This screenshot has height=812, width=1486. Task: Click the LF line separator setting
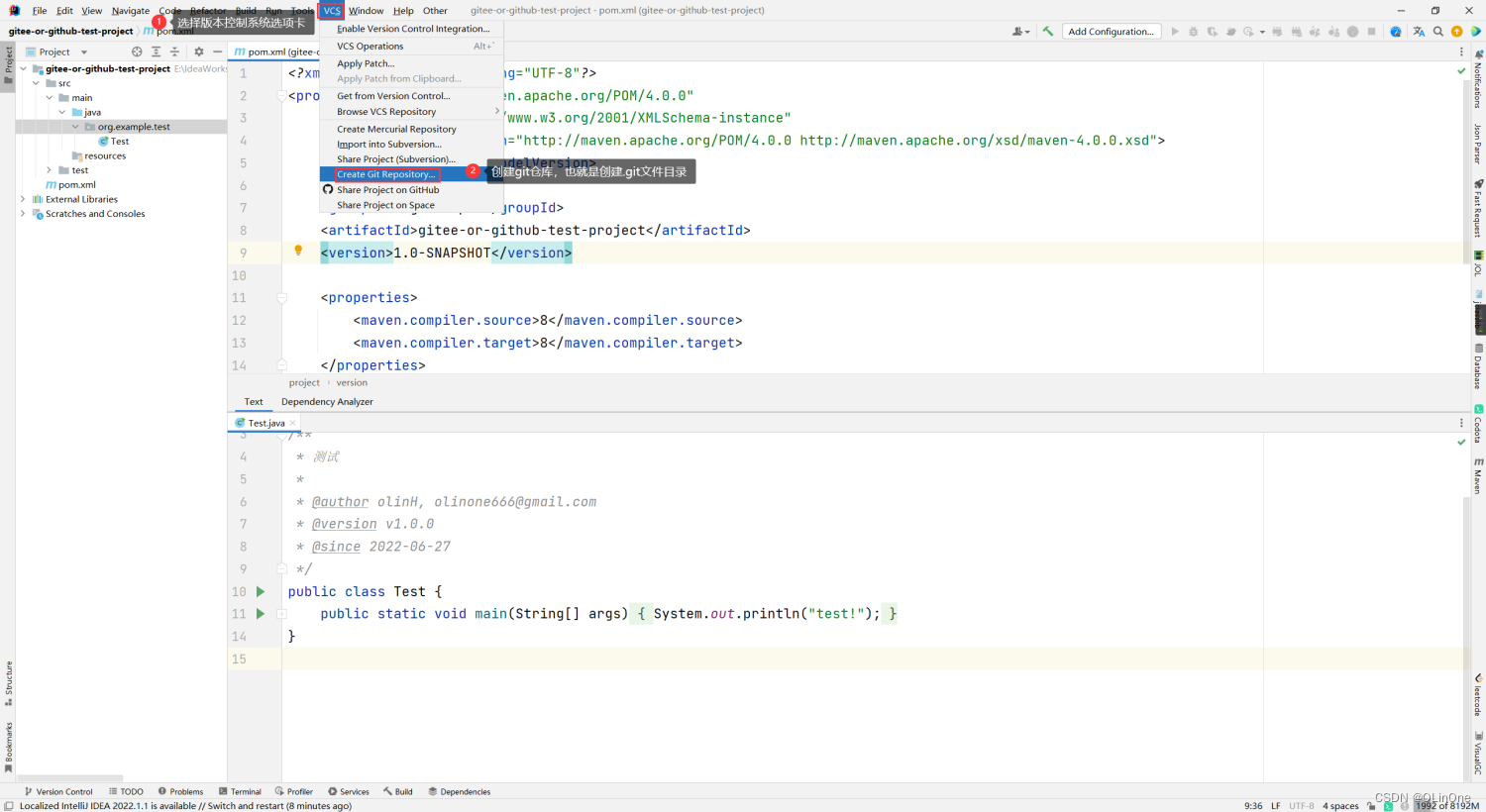1276,806
